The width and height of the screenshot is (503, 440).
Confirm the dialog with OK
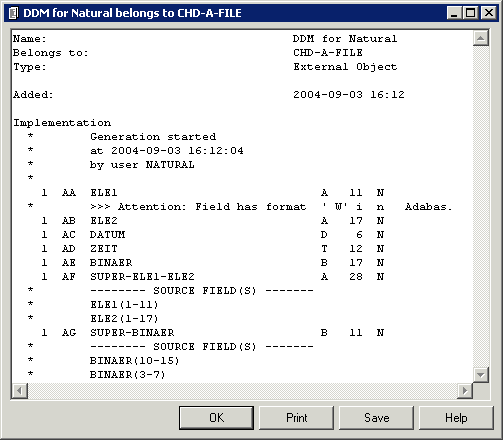click(216, 418)
